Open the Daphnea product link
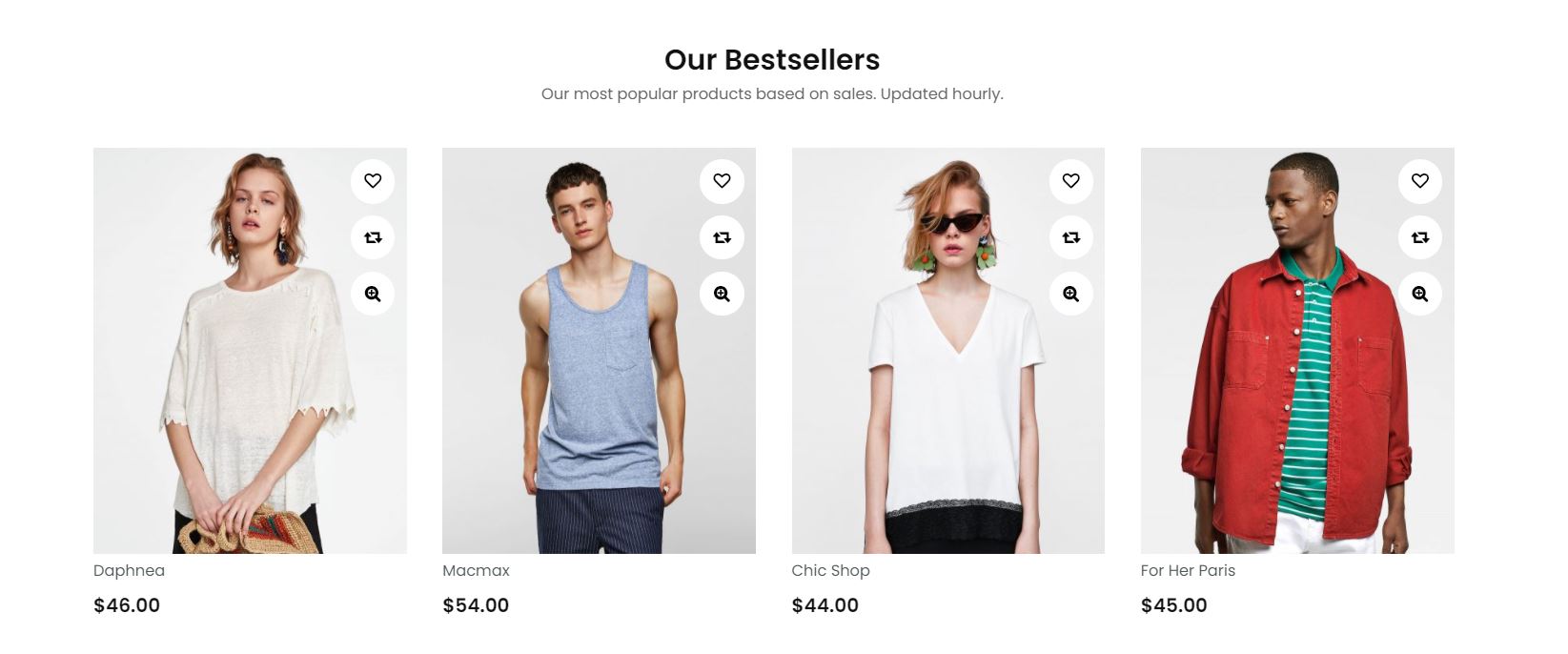1568x654 pixels. 129,570
